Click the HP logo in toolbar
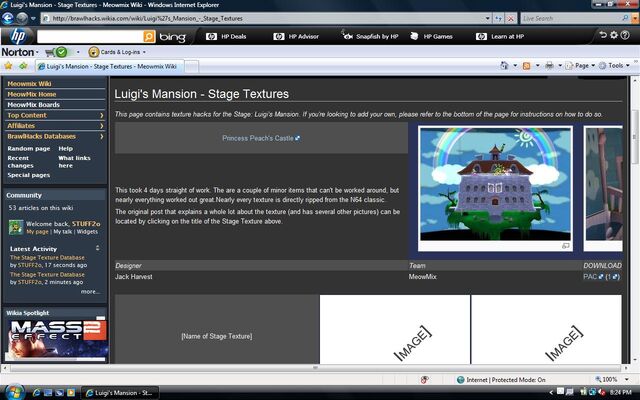 point(17,36)
